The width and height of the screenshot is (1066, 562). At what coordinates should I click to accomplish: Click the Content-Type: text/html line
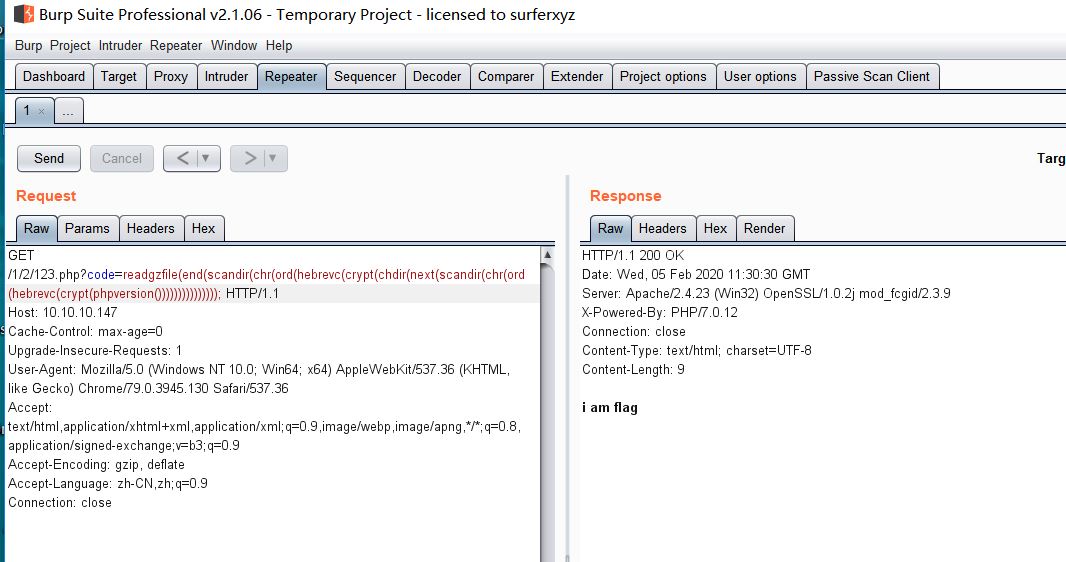click(x=697, y=351)
